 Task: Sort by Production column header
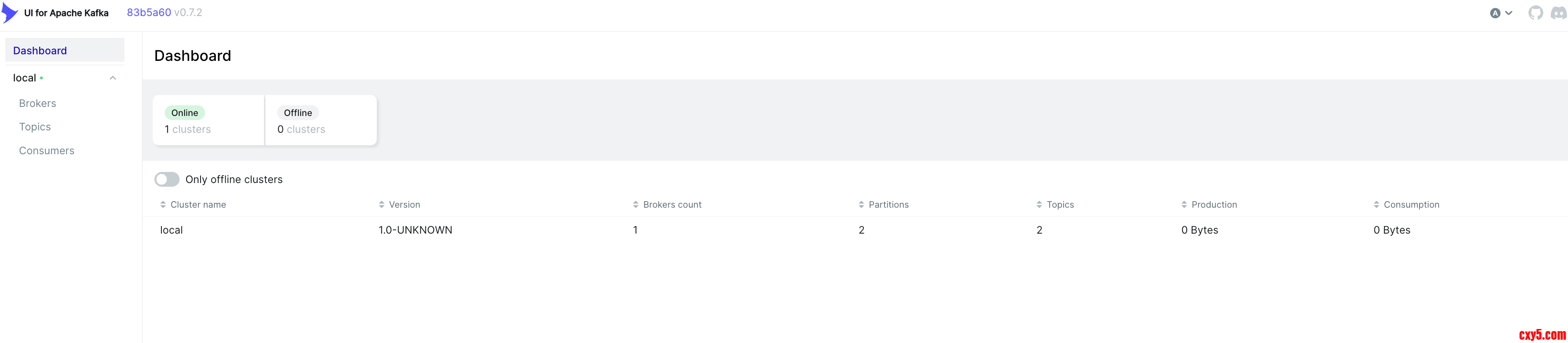click(x=1214, y=204)
